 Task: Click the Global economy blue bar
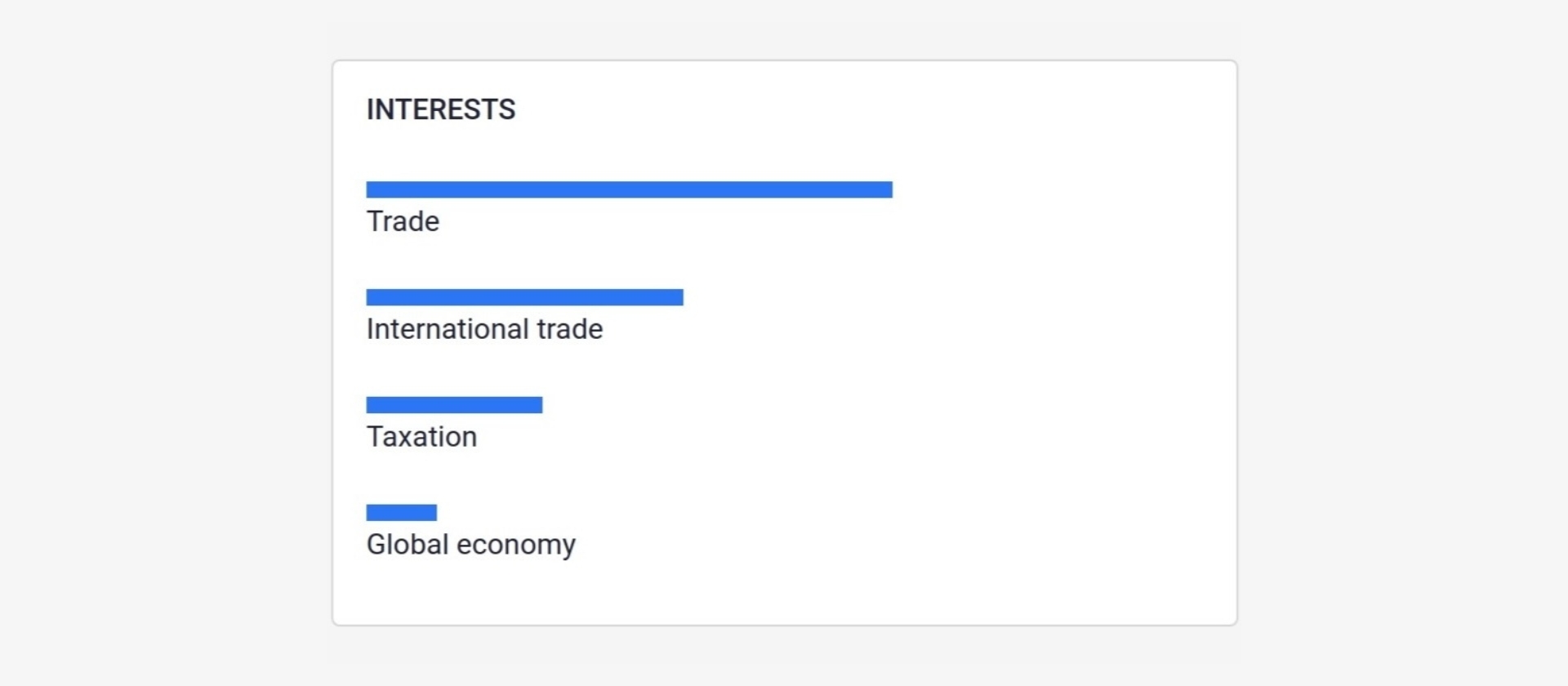point(401,513)
